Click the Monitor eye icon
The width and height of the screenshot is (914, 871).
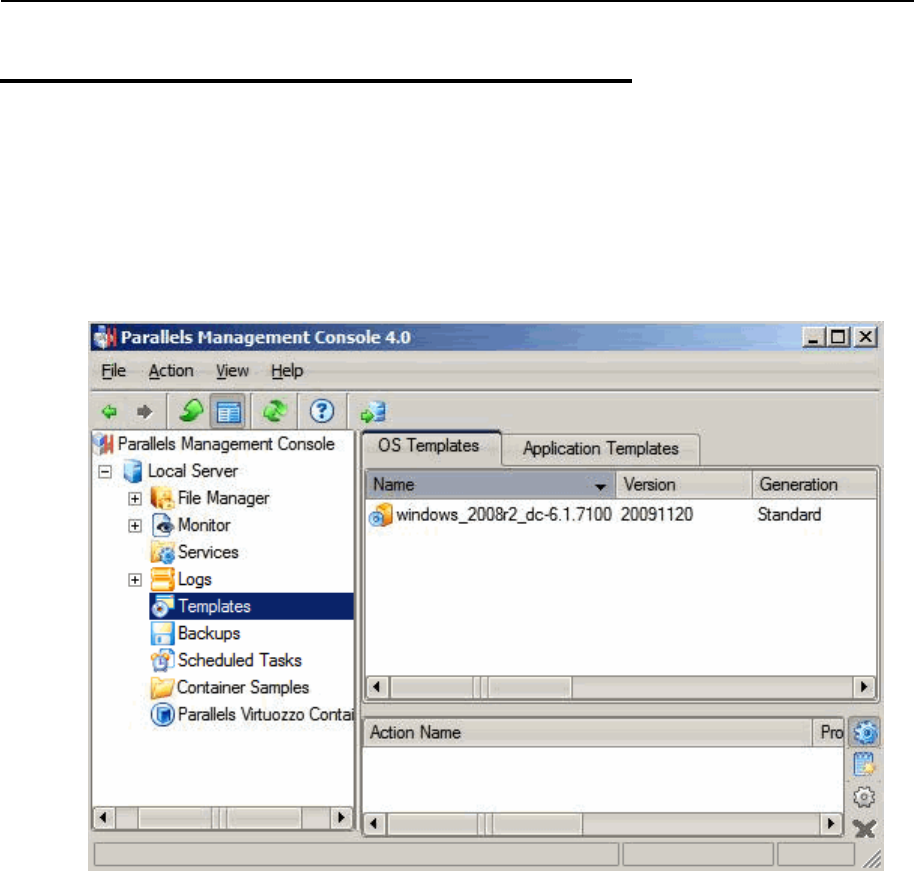[x=163, y=525]
